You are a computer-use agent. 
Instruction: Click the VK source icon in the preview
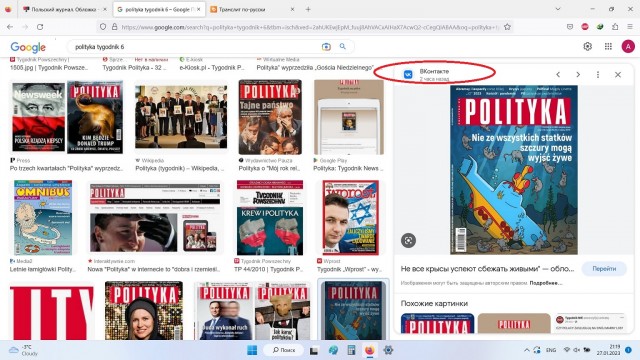[408, 74]
